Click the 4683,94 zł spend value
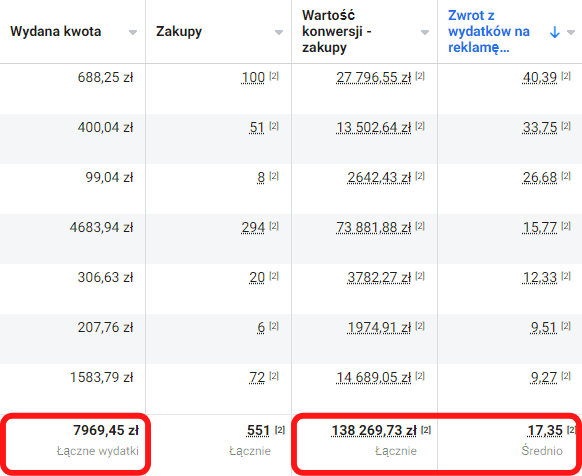Viewport: 582px width, 476px height. (101, 227)
